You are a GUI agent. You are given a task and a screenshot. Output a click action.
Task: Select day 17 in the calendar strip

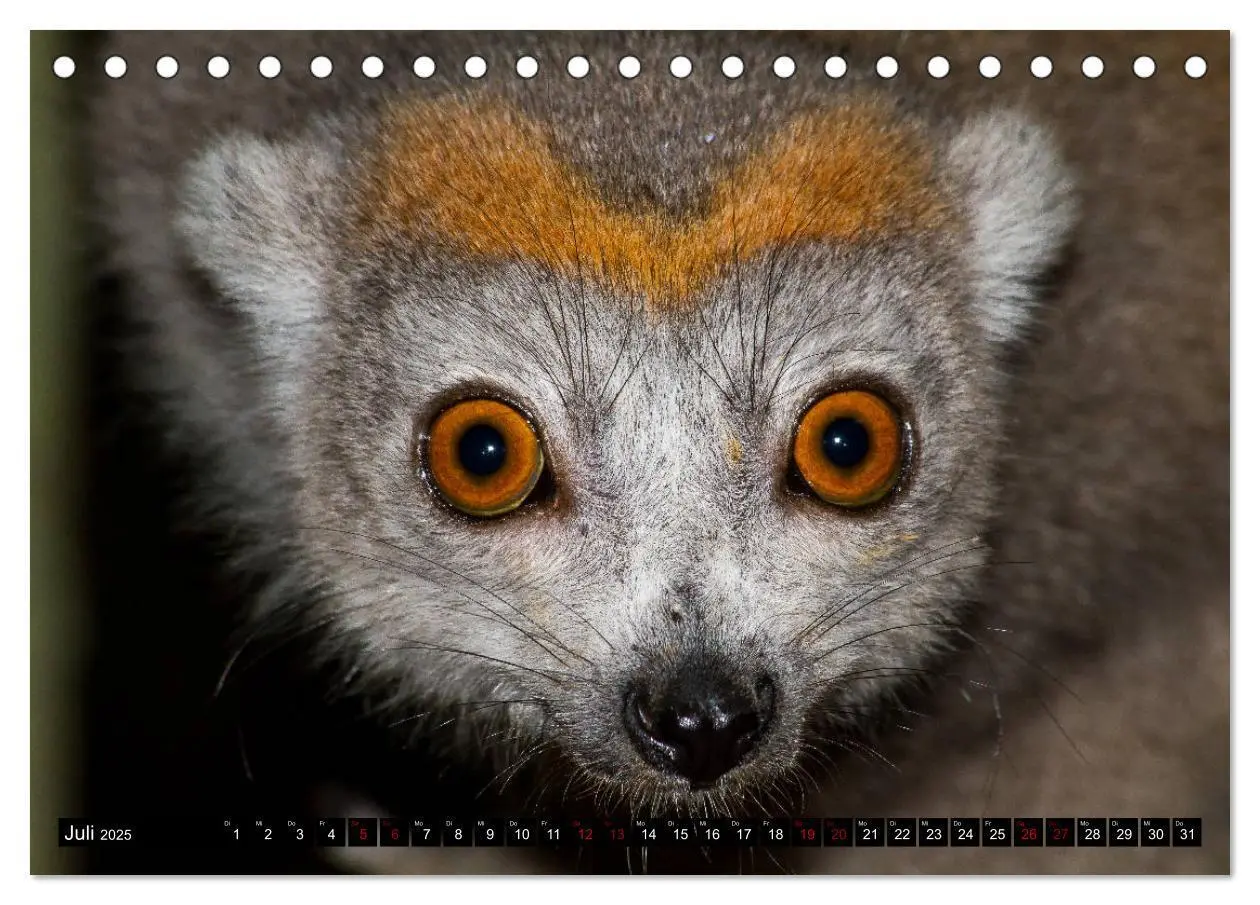(743, 833)
